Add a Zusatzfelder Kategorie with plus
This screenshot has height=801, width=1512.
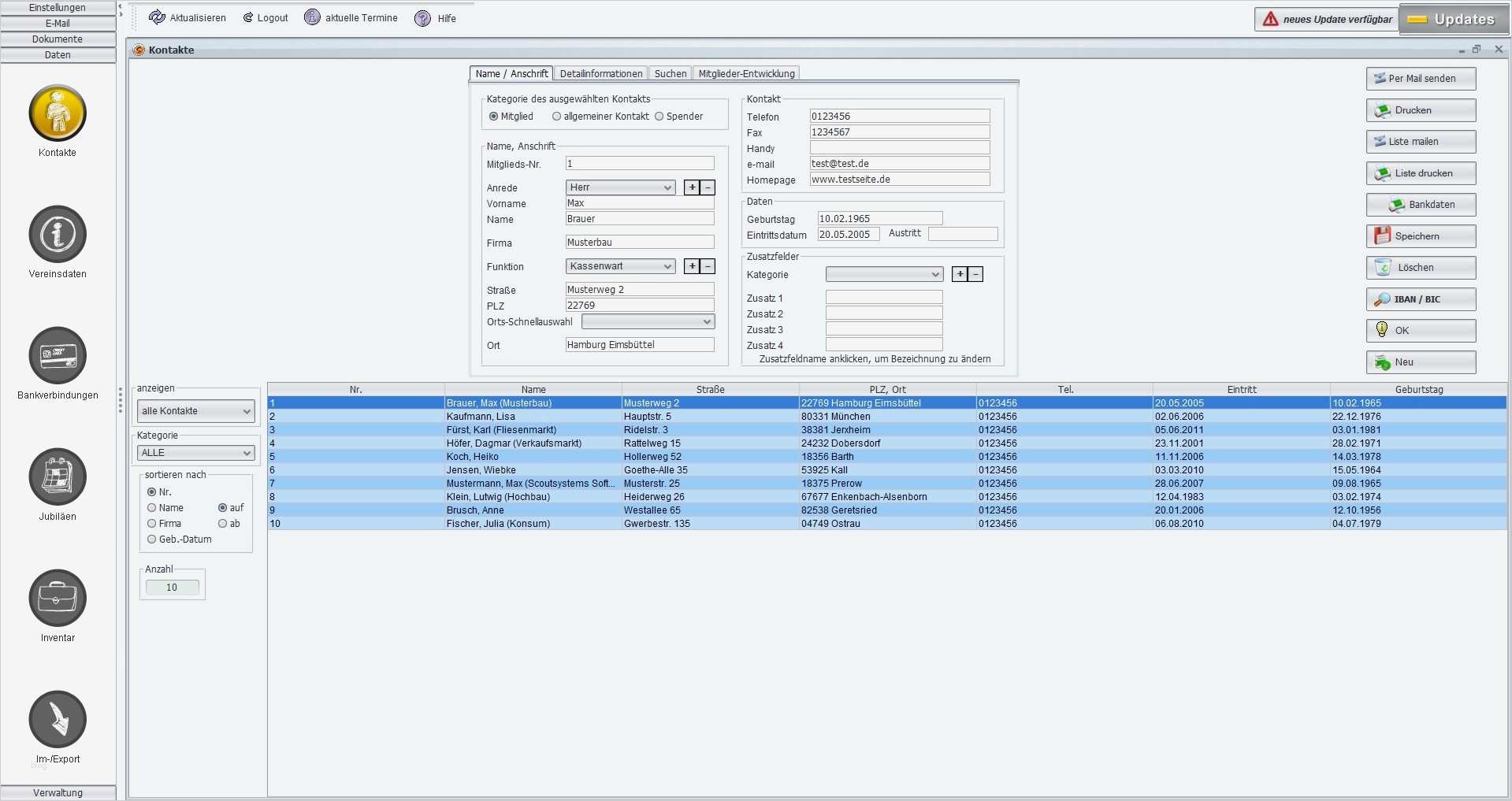point(960,274)
